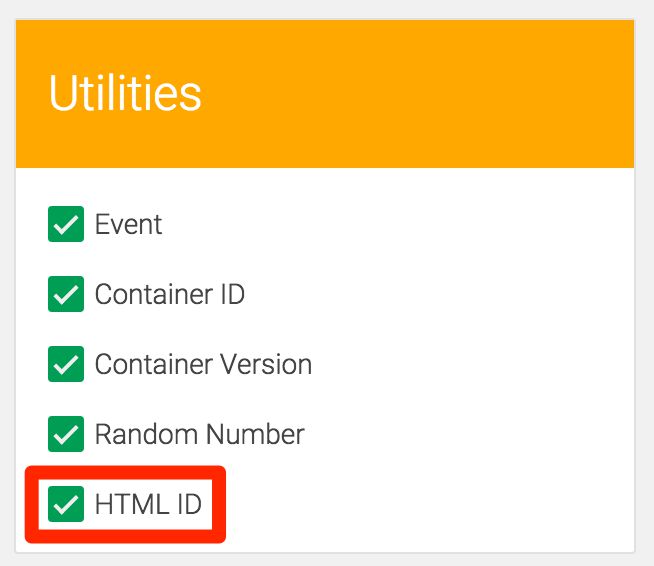Select the Container Version label text

coord(204,365)
